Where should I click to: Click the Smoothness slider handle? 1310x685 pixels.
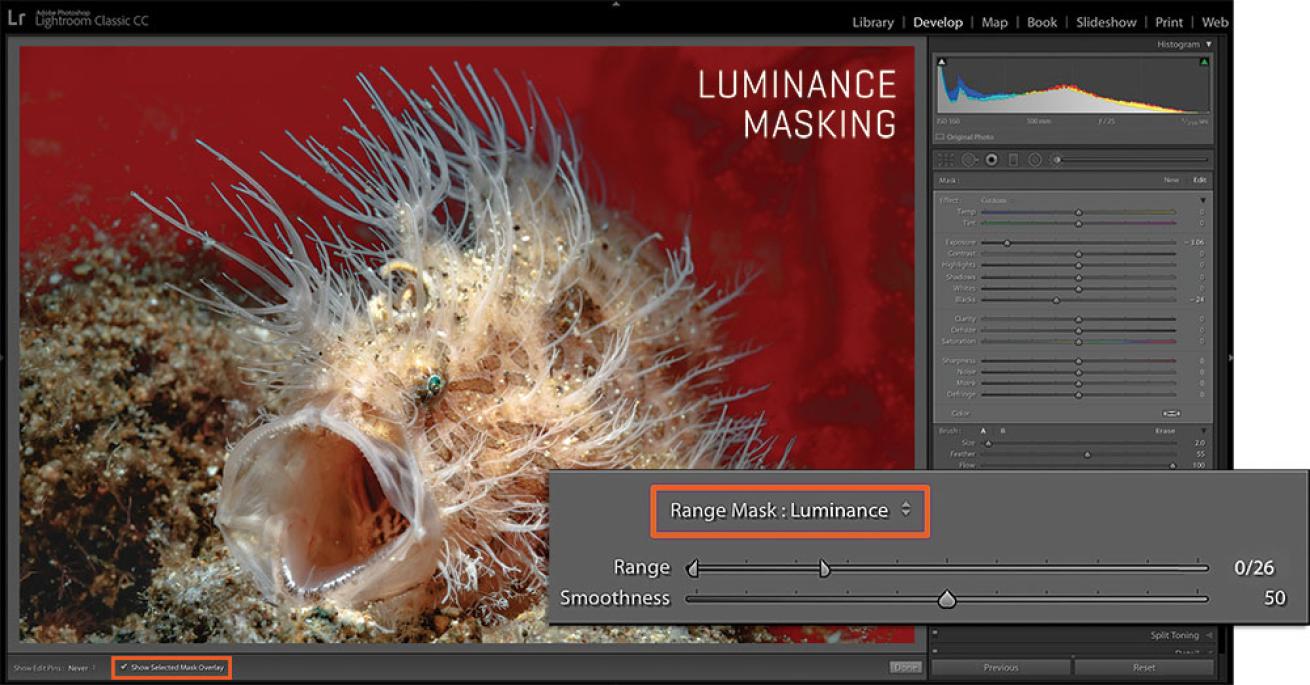click(946, 599)
